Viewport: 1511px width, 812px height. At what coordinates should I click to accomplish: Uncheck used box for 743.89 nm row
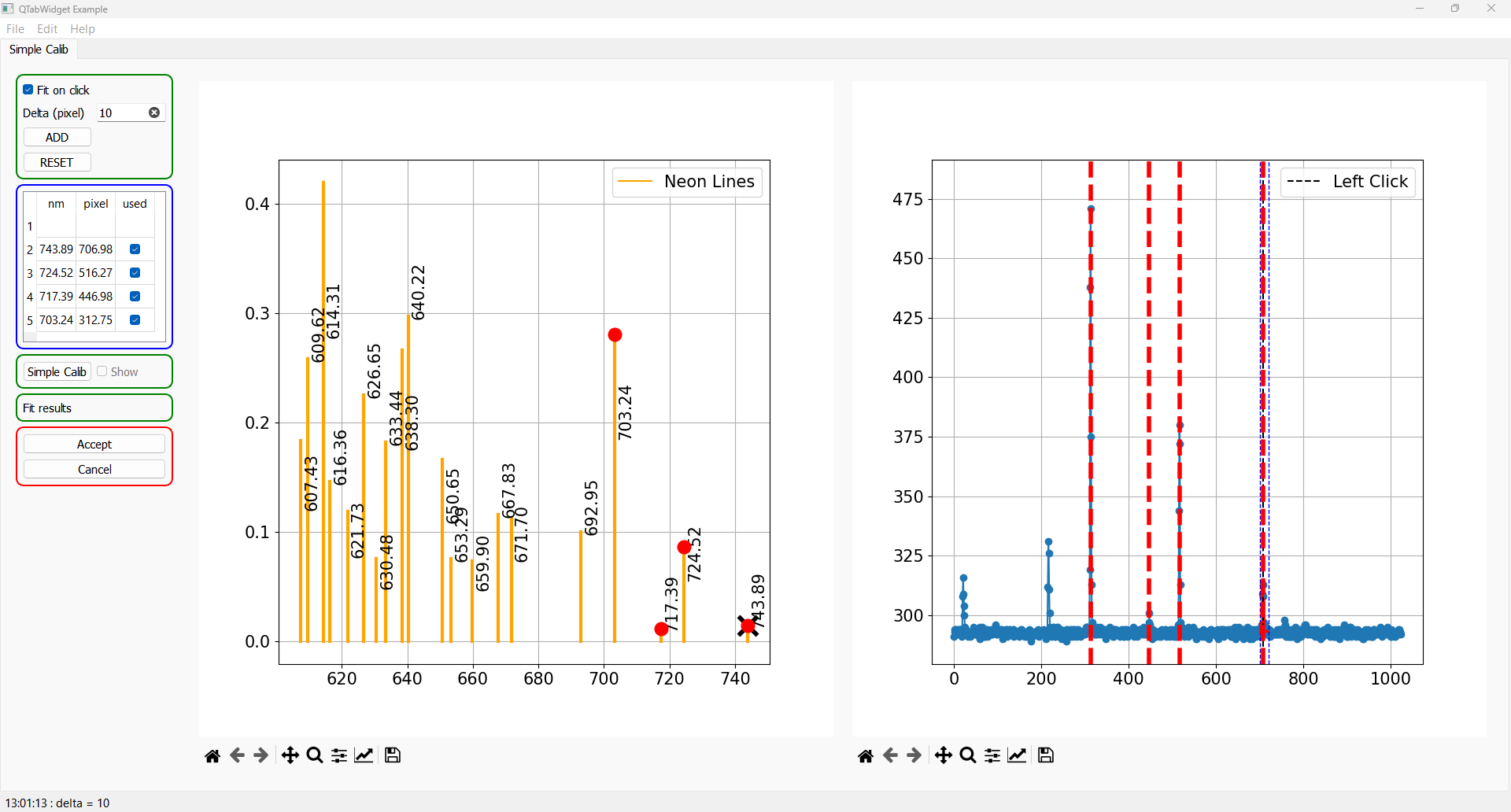pyautogui.click(x=135, y=249)
